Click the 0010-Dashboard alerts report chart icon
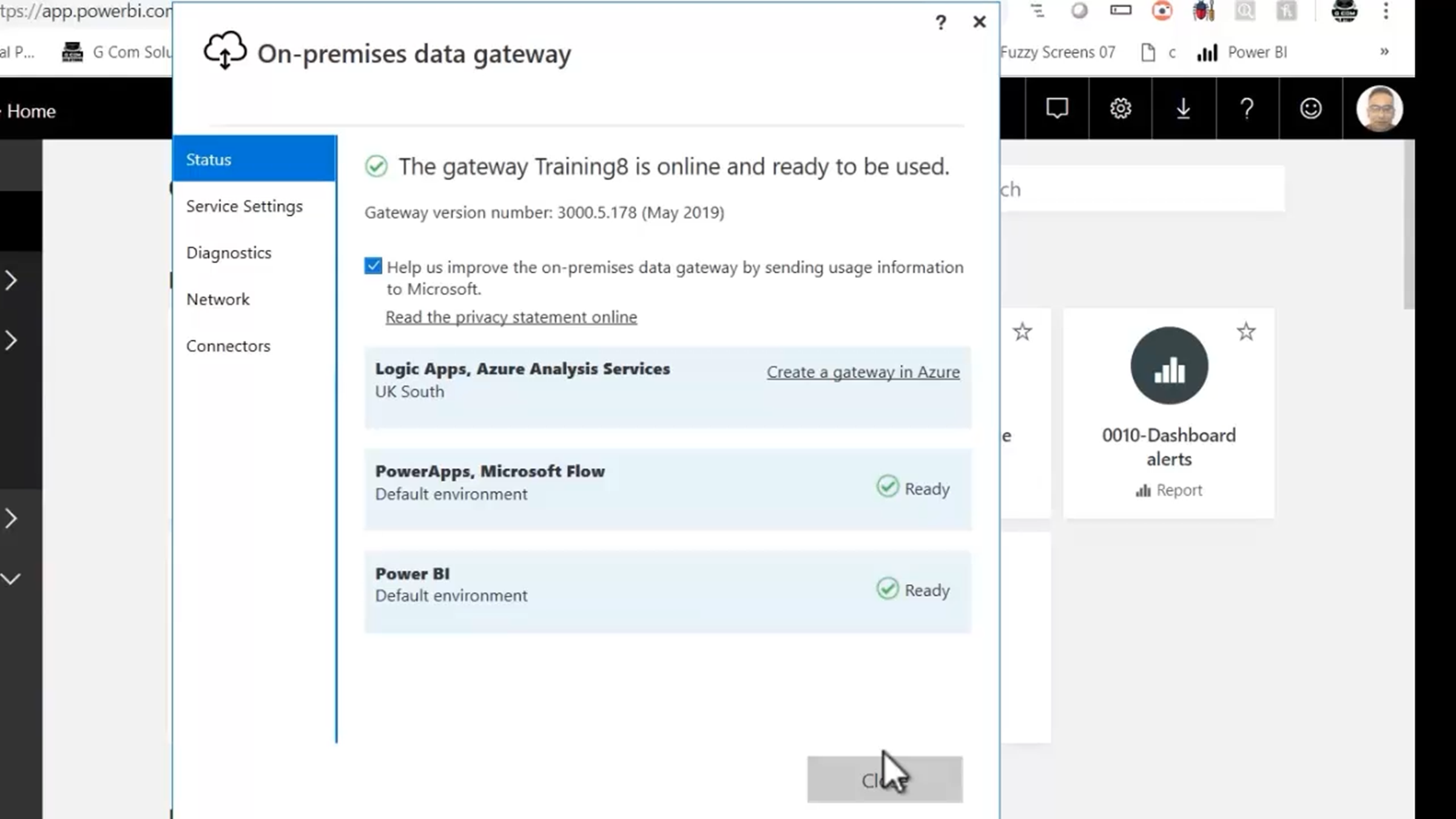This screenshot has height=819, width=1456. pyautogui.click(x=1168, y=366)
